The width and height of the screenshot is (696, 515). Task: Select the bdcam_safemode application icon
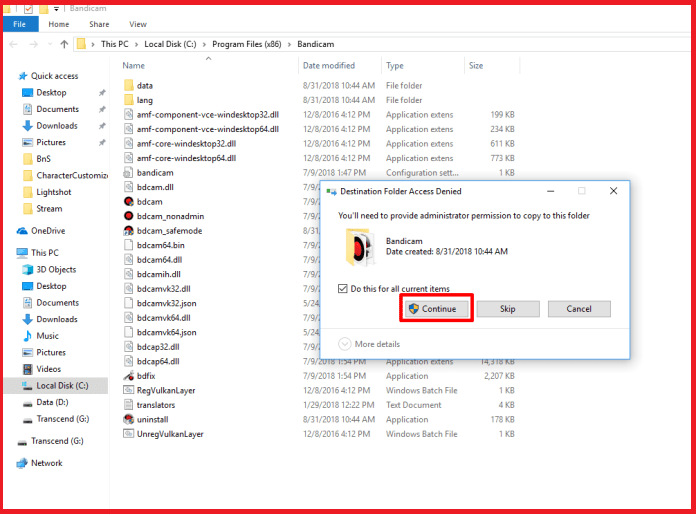pos(128,231)
